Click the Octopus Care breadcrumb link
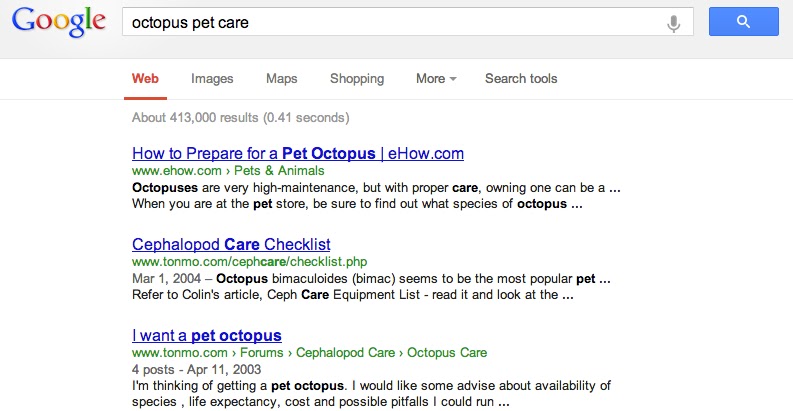The height and width of the screenshot is (411, 793). [447, 352]
